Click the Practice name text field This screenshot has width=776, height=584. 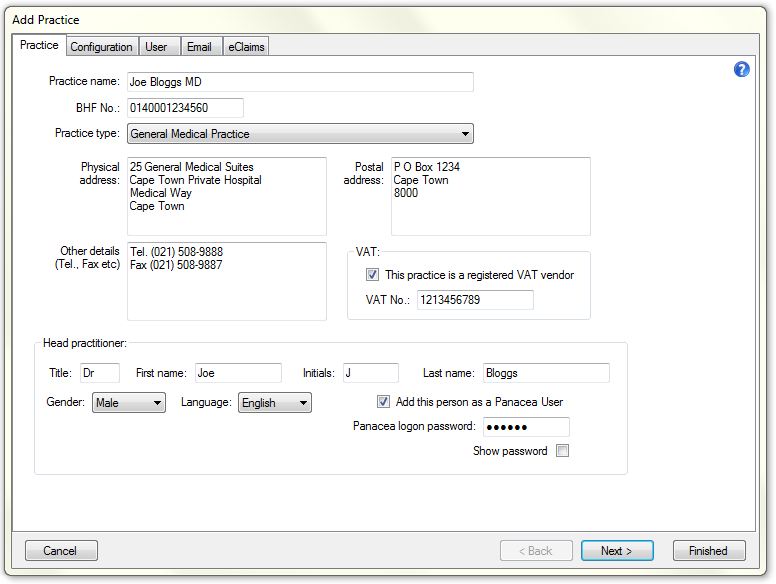[x=300, y=82]
